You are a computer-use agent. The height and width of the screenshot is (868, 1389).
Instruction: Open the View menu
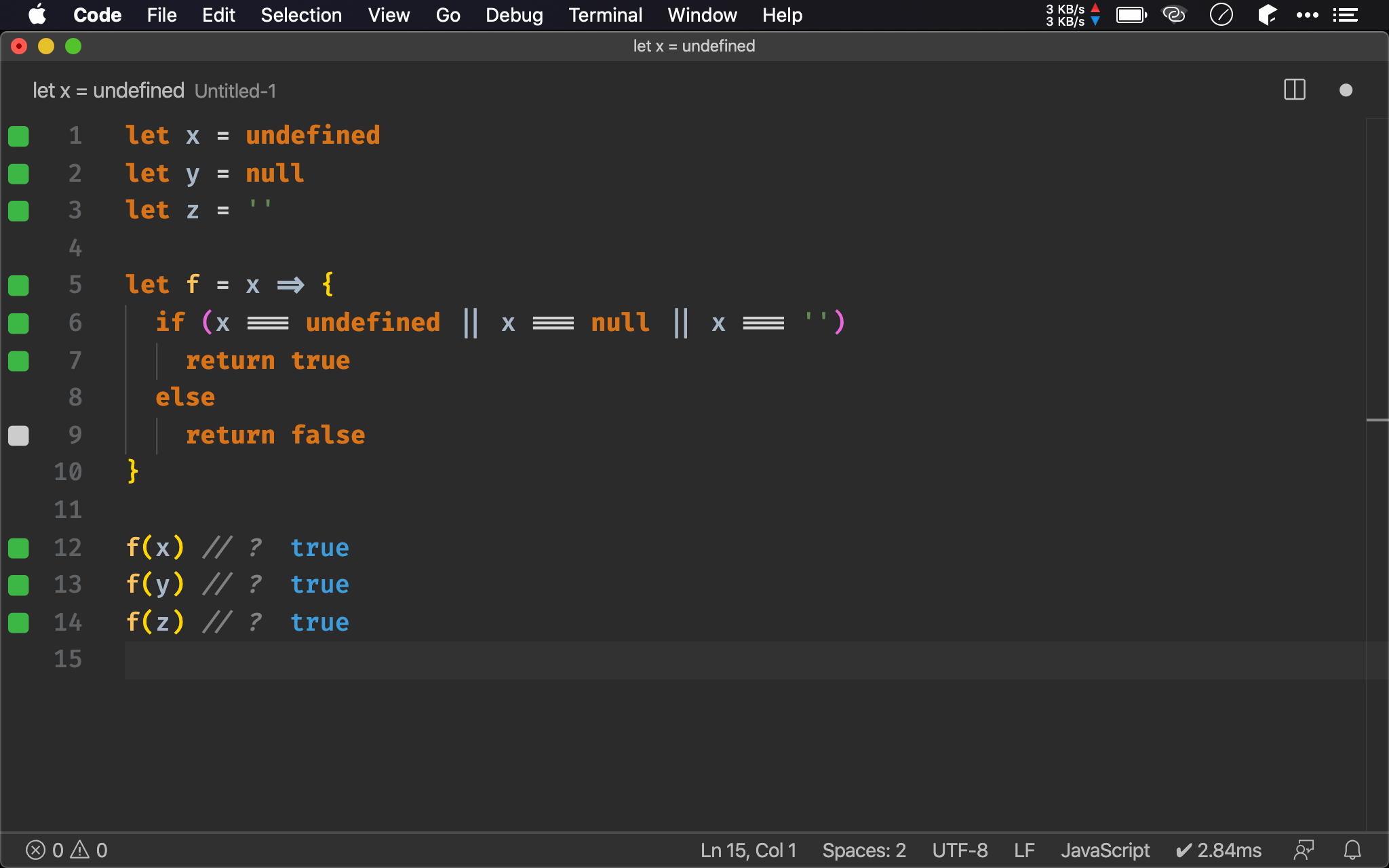point(389,15)
